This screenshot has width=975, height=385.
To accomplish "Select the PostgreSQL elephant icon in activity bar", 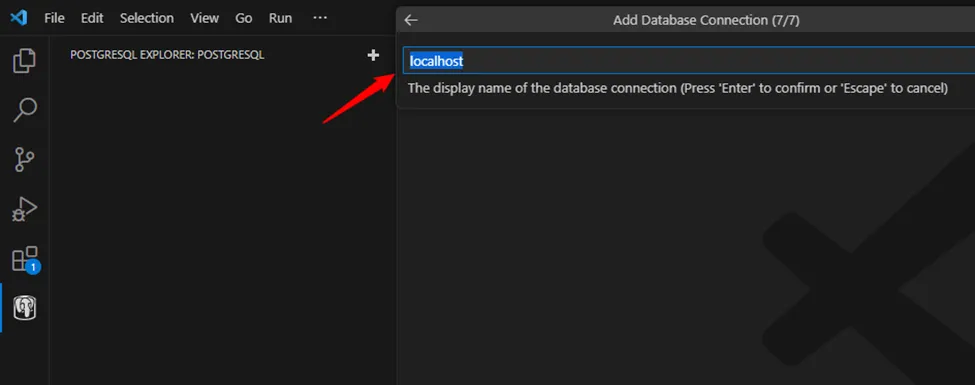I will tap(25, 308).
